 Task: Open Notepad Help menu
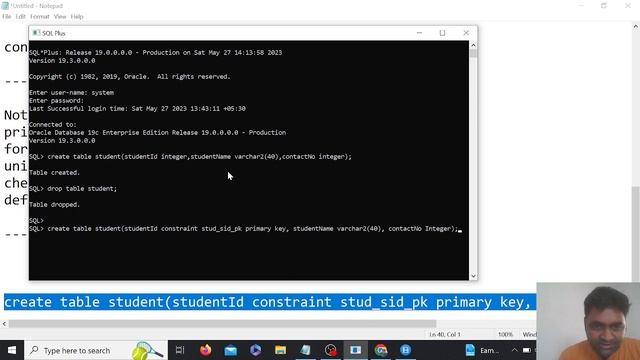[x=77, y=17]
